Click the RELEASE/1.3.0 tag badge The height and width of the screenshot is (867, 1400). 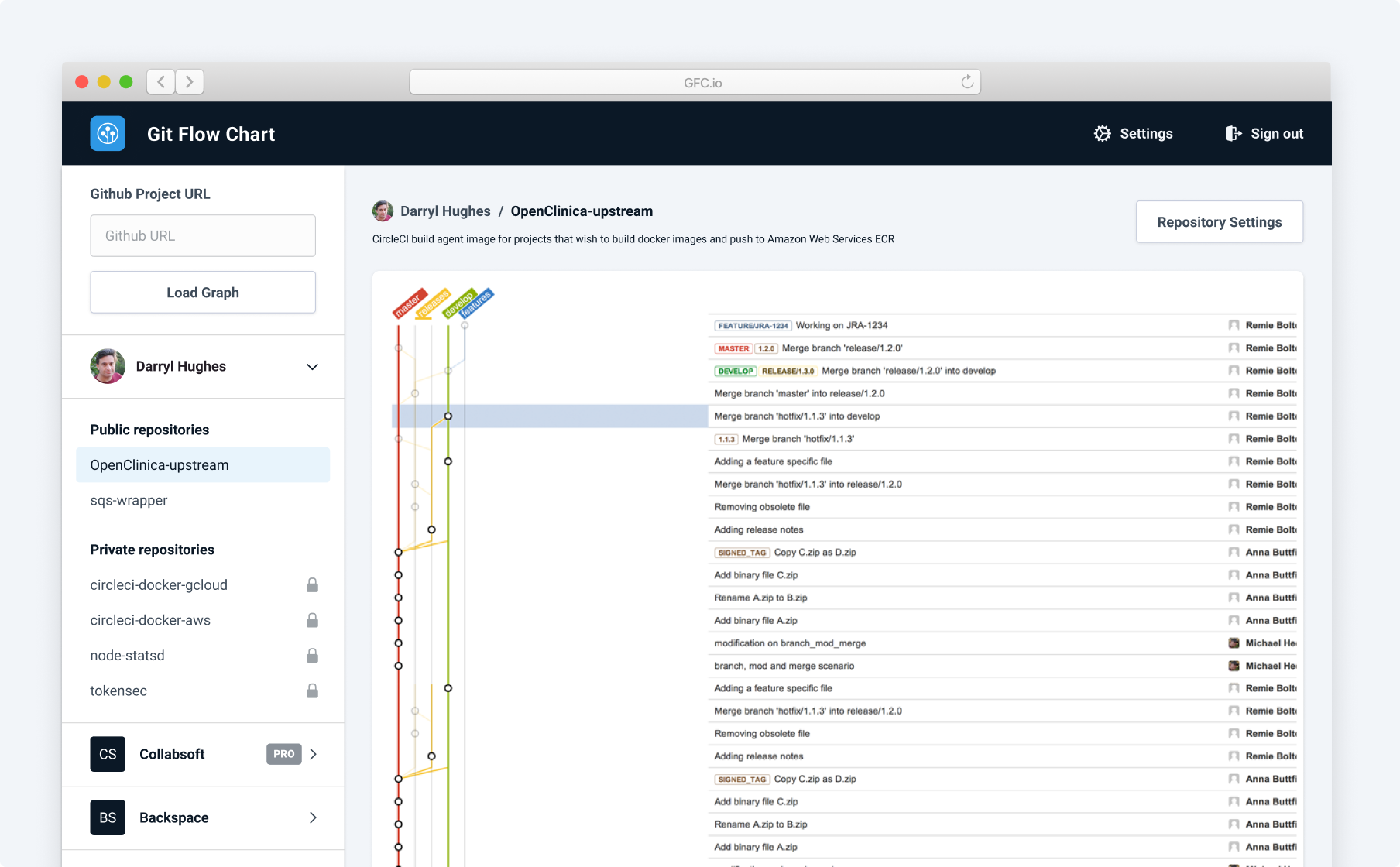787,371
